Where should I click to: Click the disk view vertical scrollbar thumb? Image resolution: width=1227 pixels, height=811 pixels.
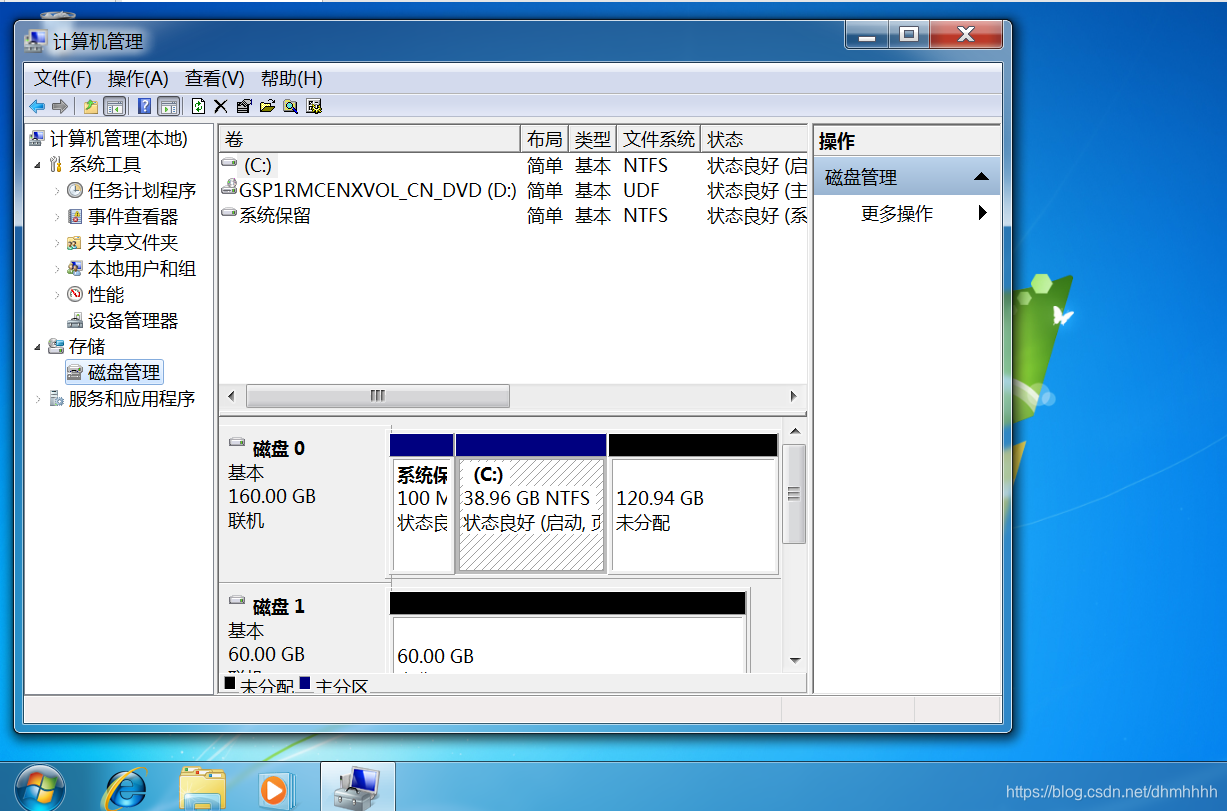click(794, 494)
